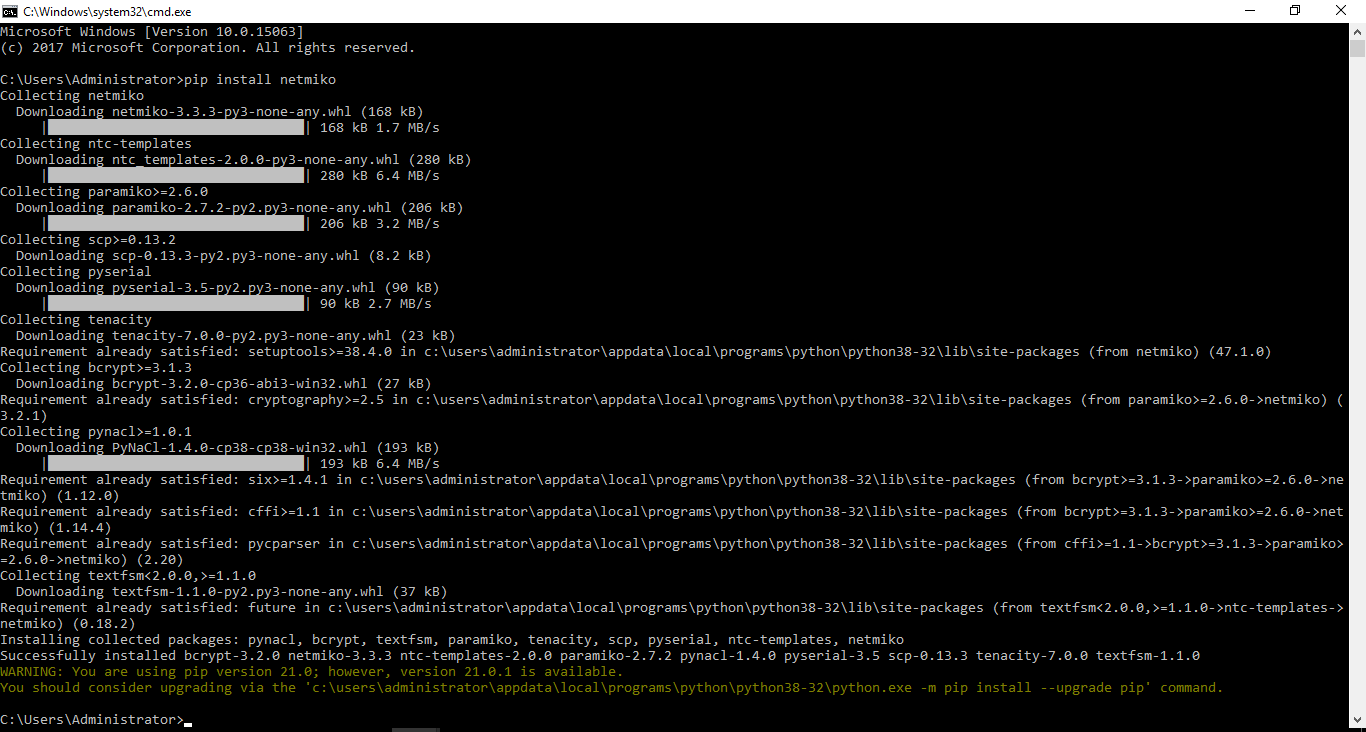Click the last command prompt line
Image resolution: width=1366 pixels, height=732 pixels.
(x=96, y=720)
